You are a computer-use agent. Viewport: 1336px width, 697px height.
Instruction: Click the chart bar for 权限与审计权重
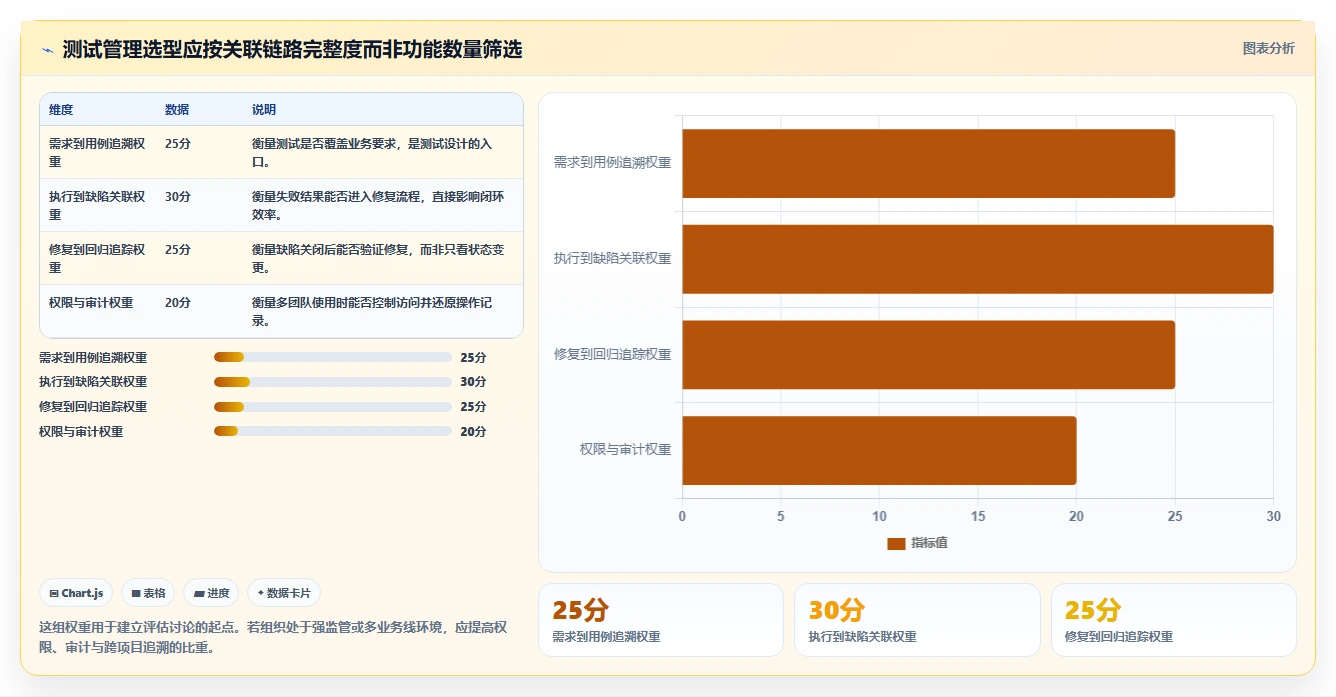879,450
